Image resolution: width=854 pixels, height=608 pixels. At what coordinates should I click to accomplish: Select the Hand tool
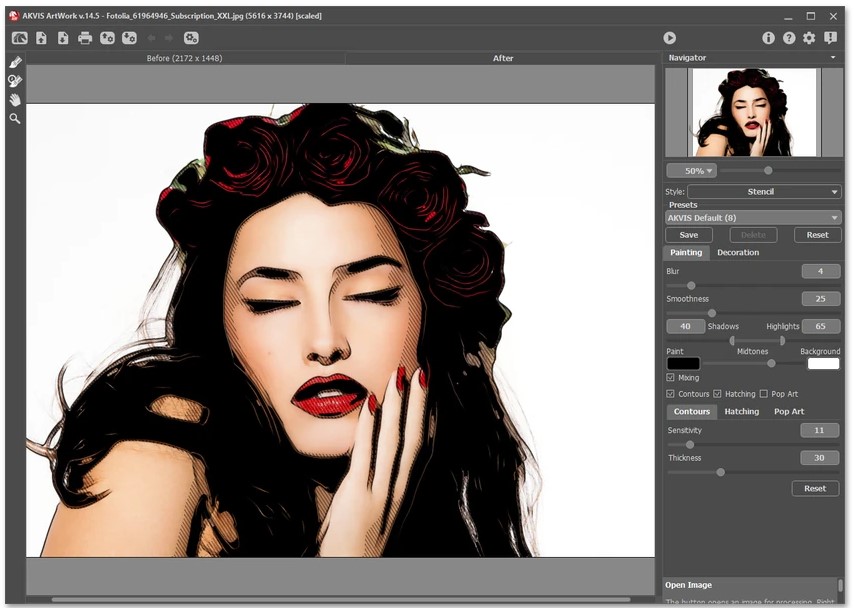pos(15,100)
